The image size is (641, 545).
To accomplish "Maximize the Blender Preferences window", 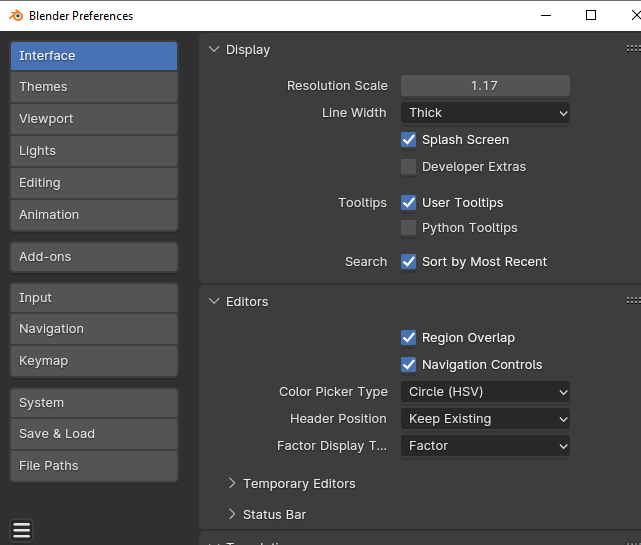I will [591, 15].
